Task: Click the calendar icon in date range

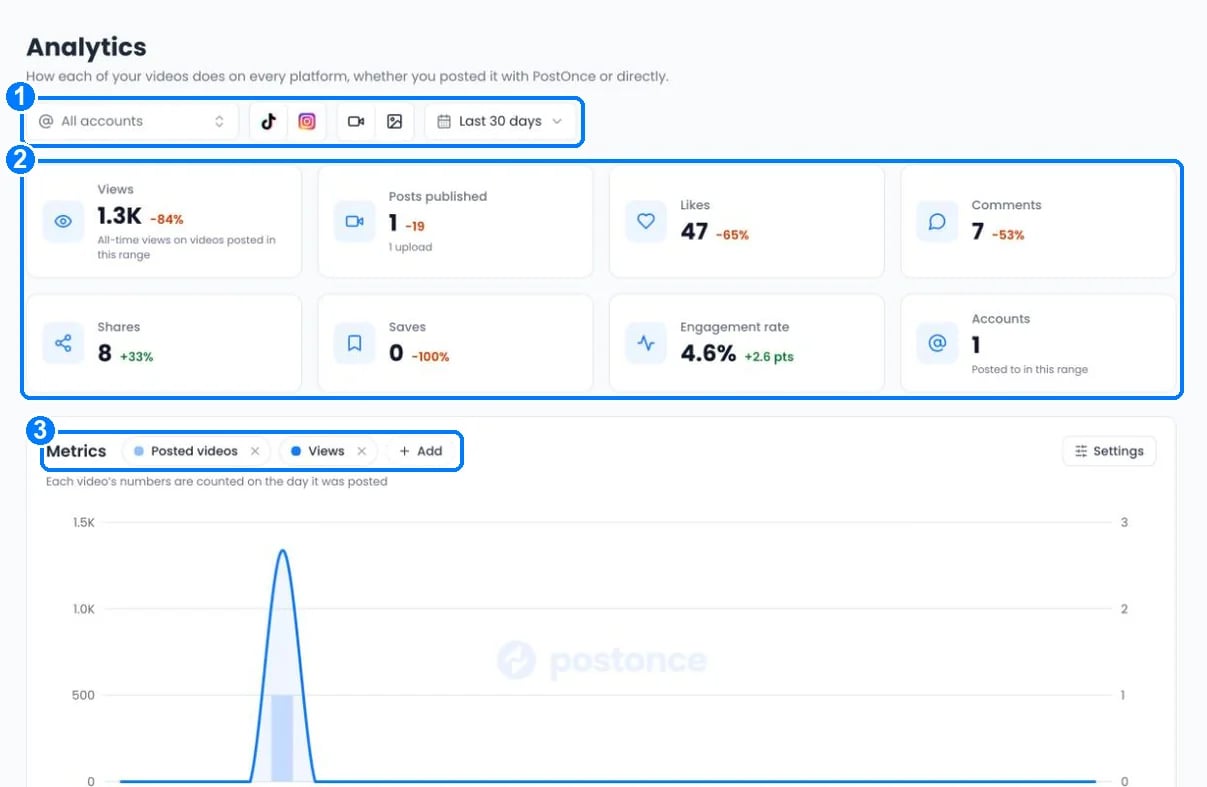Action: (444, 121)
